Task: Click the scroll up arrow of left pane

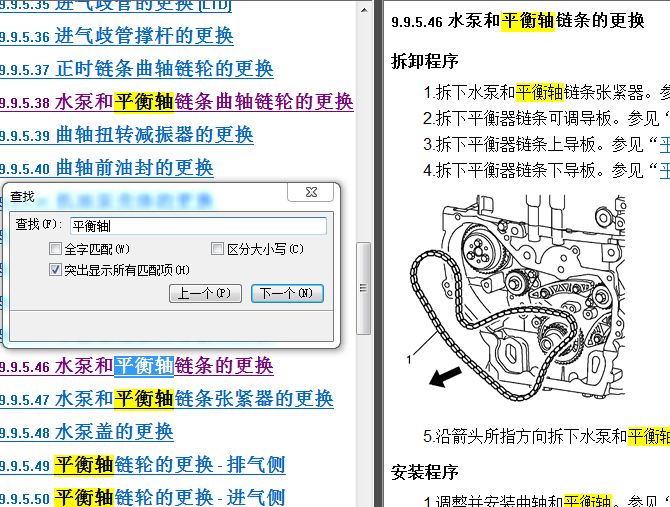Action: 364,10
